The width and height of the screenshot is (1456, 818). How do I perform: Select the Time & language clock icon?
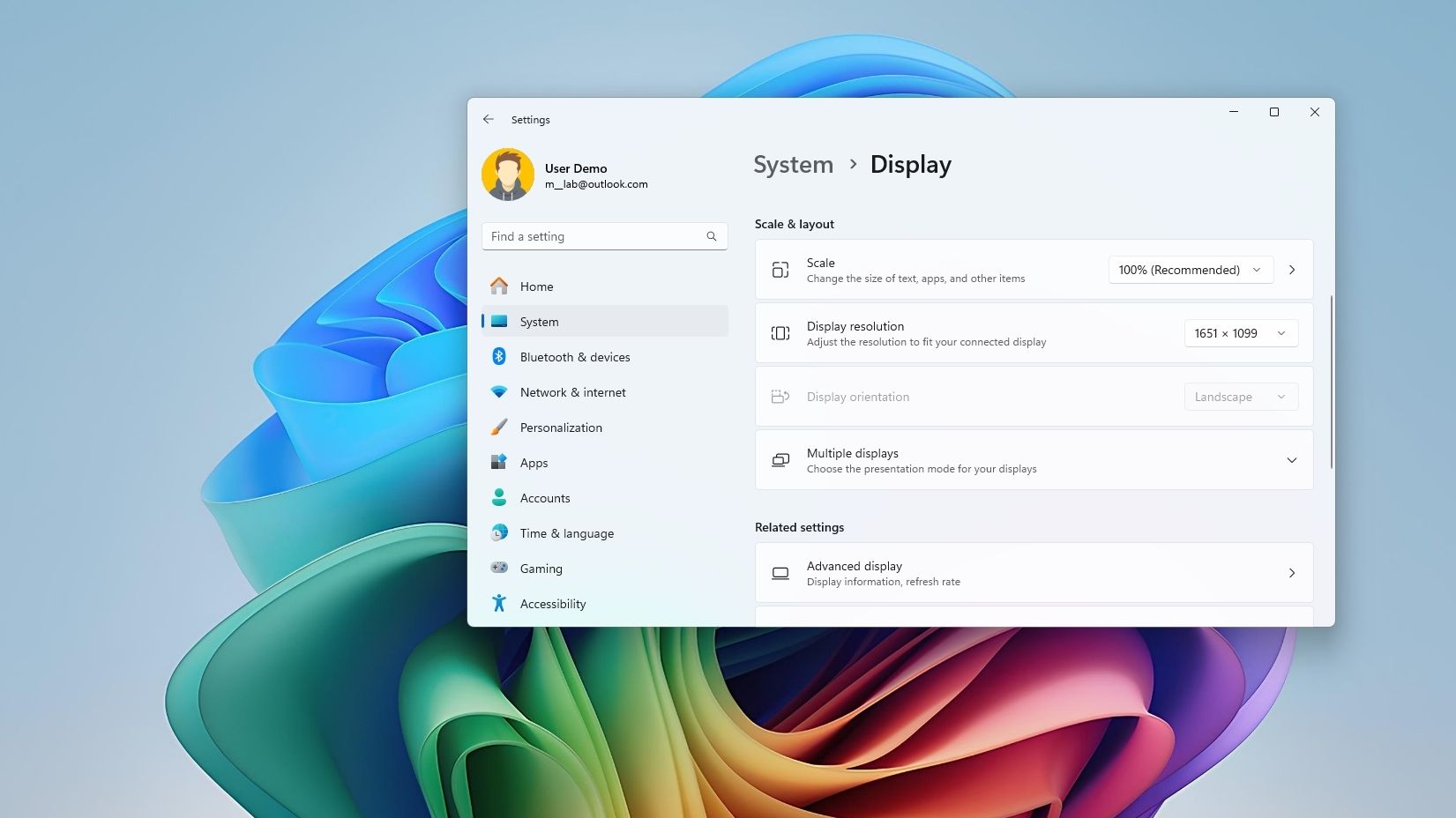[499, 532]
